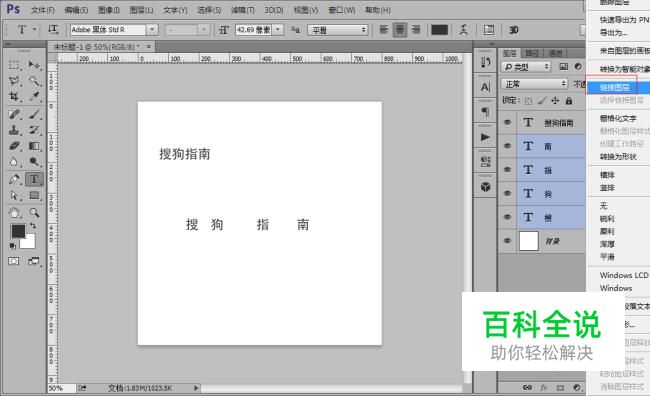Image resolution: width=650 pixels, height=396 pixels.
Task: Left align text
Action: click(x=384, y=29)
